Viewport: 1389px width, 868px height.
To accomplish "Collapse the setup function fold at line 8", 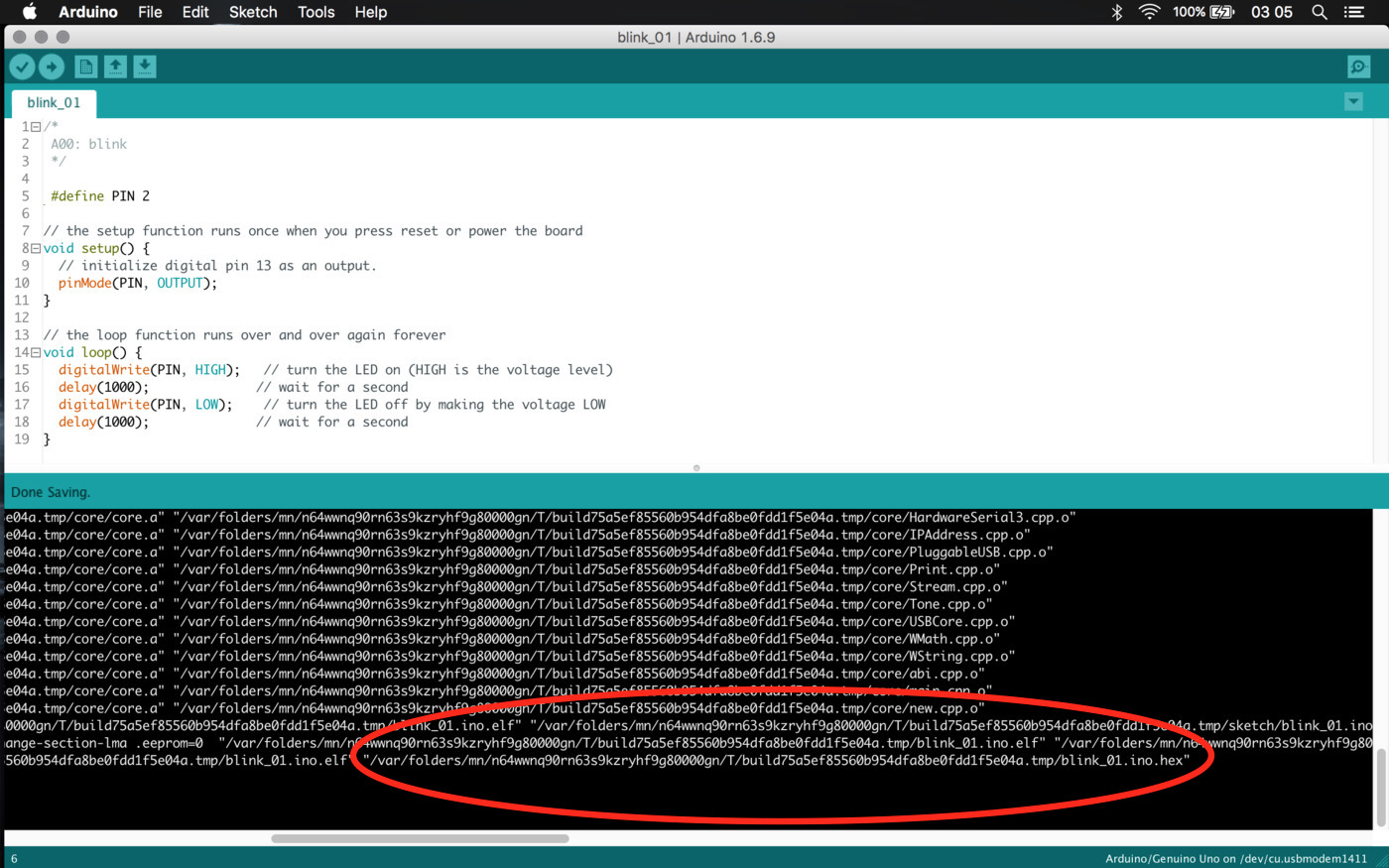I will pos(36,248).
